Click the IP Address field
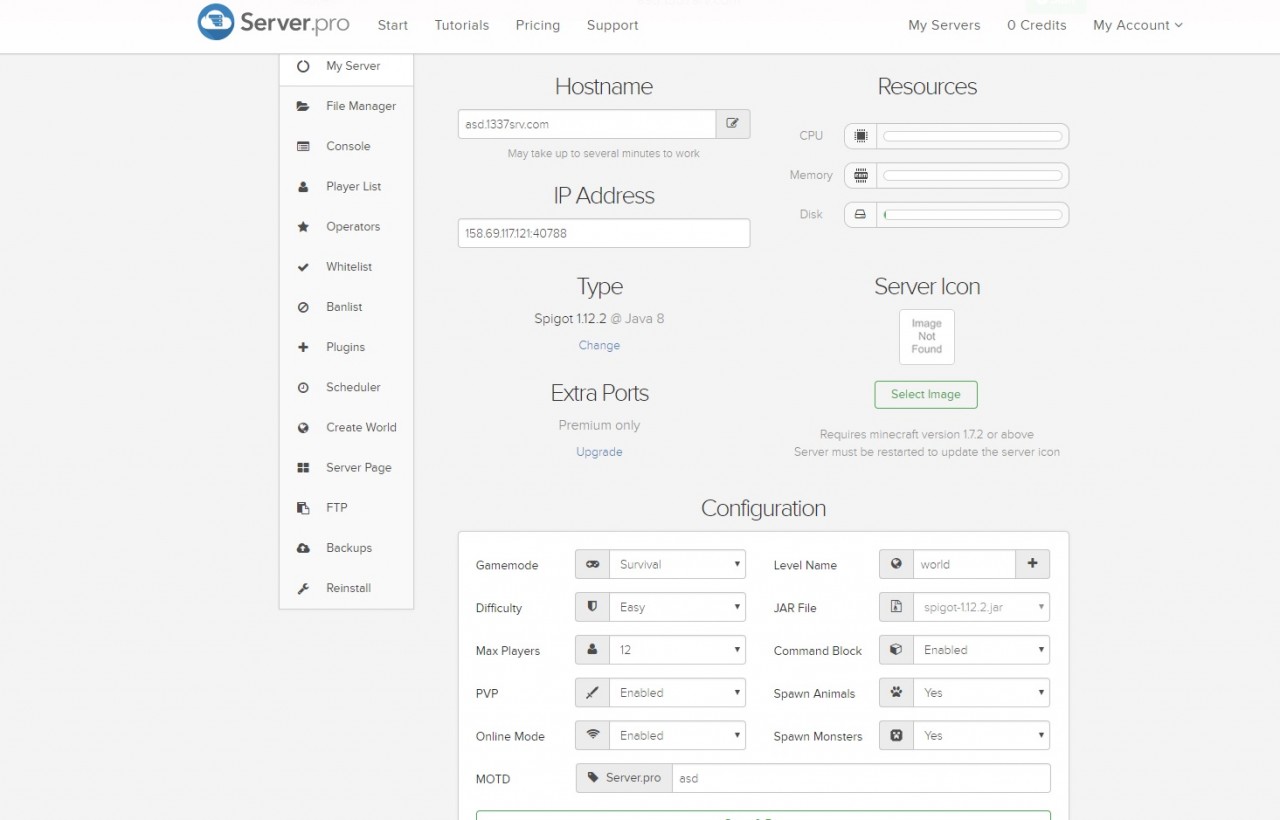The image size is (1280, 820). point(604,233)
